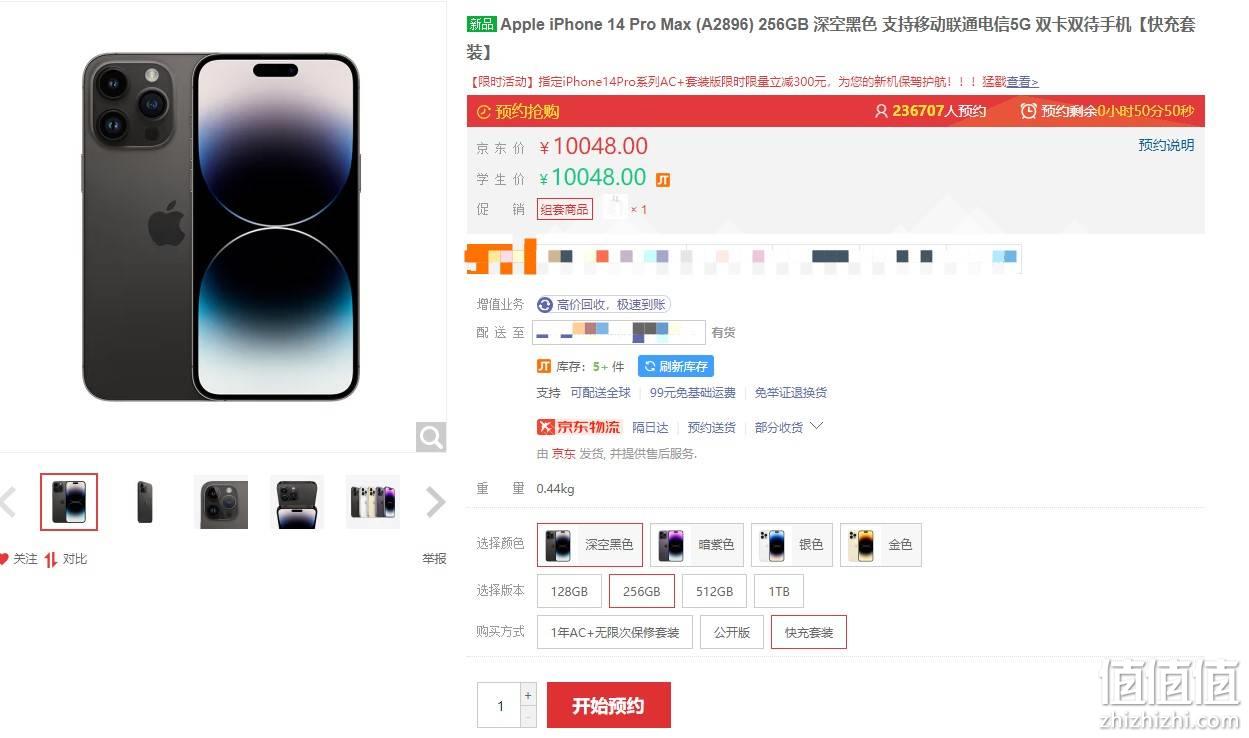Viewport: 1249px width, 738px height.
Task: Pick the 金色 color option
Action: point(880,544)
